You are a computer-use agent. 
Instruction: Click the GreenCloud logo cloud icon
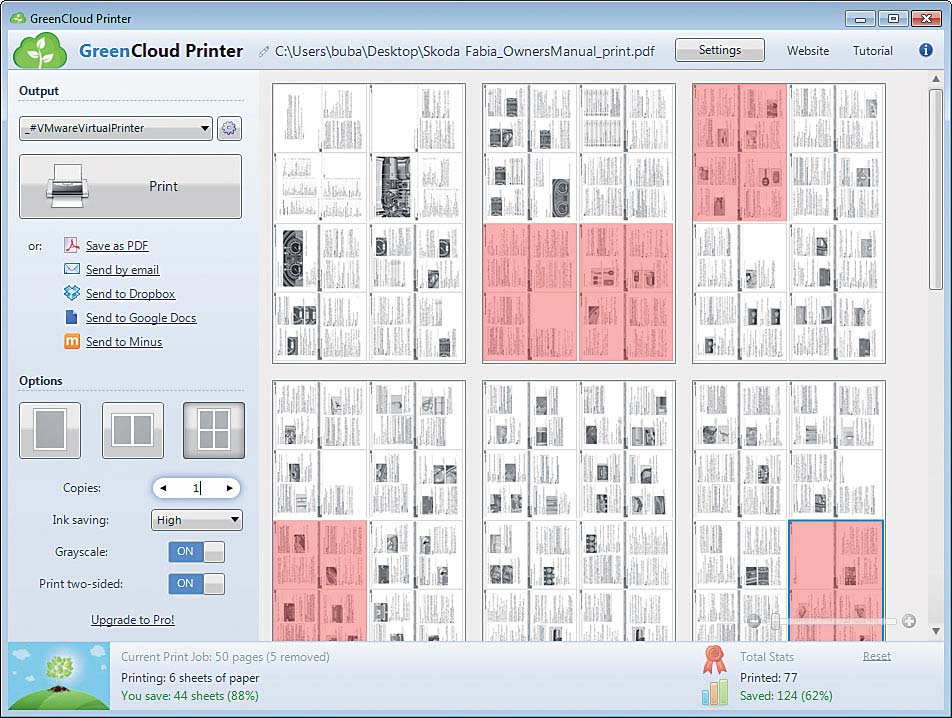(40, 51)
